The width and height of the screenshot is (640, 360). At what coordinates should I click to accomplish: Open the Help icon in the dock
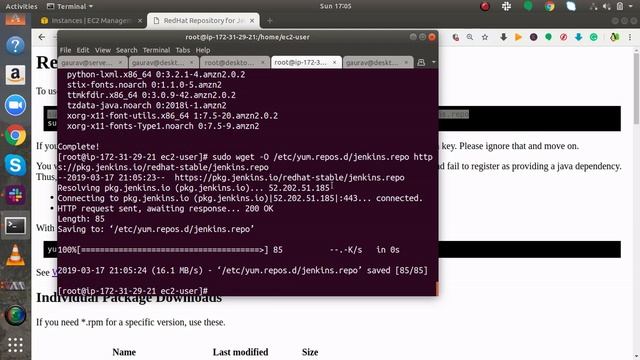(x=15, y=45)
